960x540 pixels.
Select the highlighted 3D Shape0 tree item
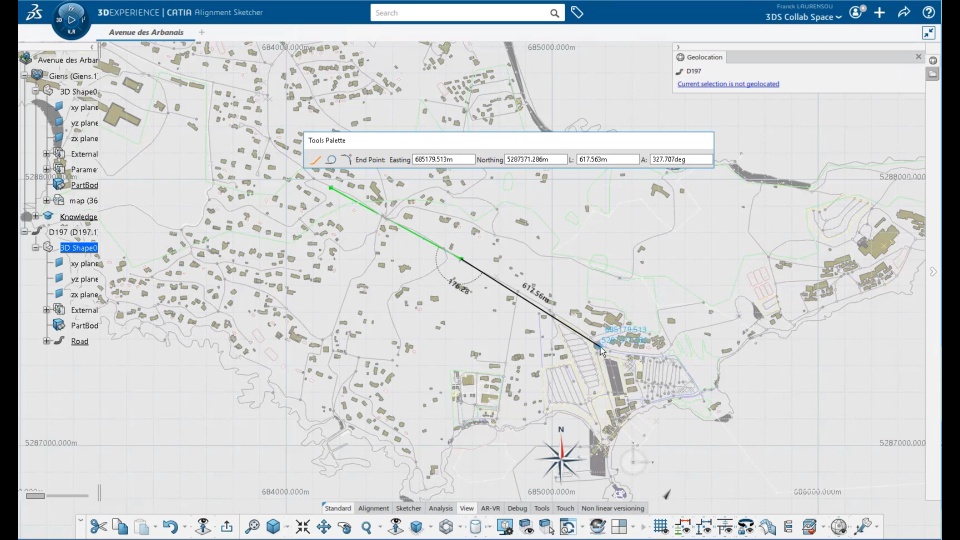(78, 247)
